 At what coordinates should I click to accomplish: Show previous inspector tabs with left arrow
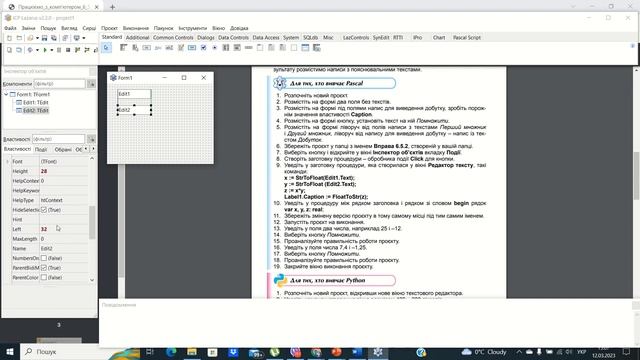[86, 149]
